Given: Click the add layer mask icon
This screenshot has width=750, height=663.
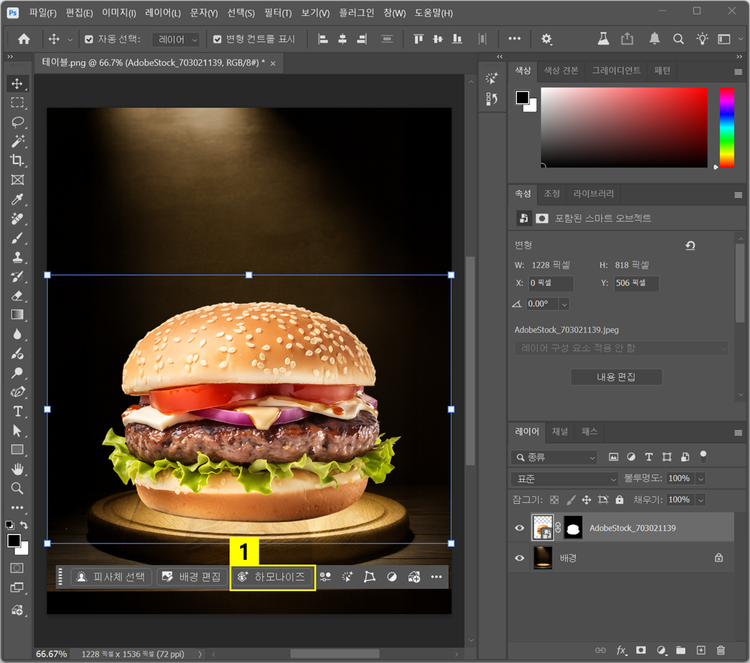Looking at the screenshot, I should coord(641,650).
